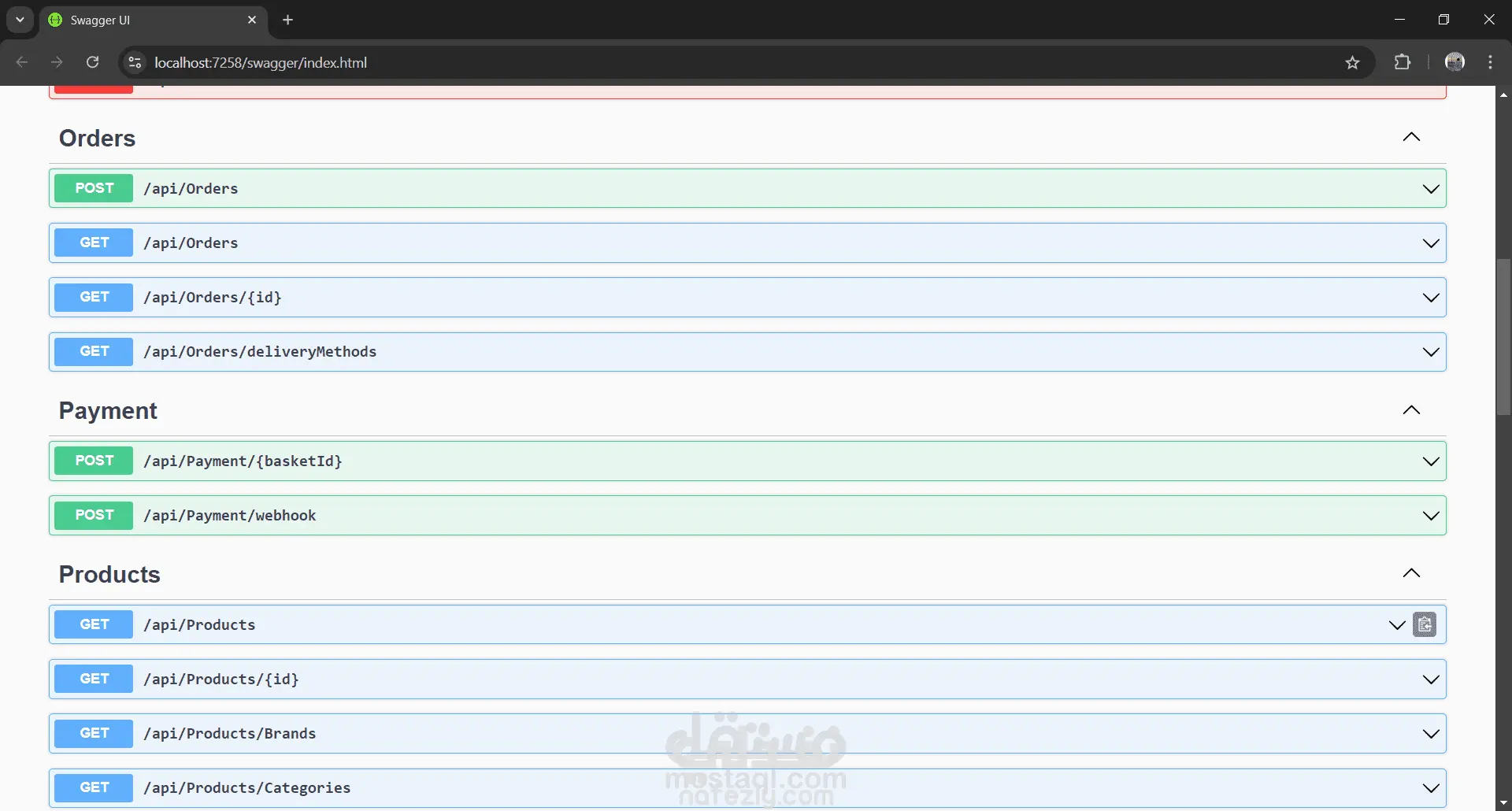Image resolution: width=1512 pixels, height=811 pixels.
Task: Click GET badge of /api/Orders/{id}
Action: [x=94, y=297]
